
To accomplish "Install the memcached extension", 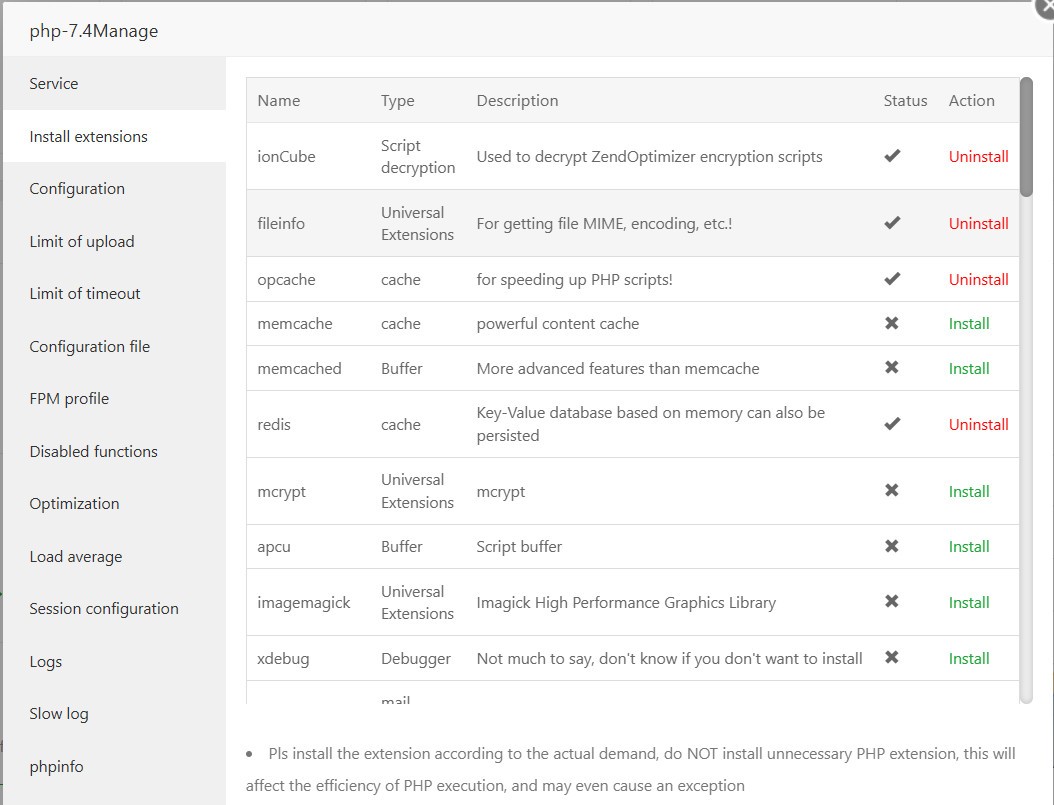I will 969,369.
